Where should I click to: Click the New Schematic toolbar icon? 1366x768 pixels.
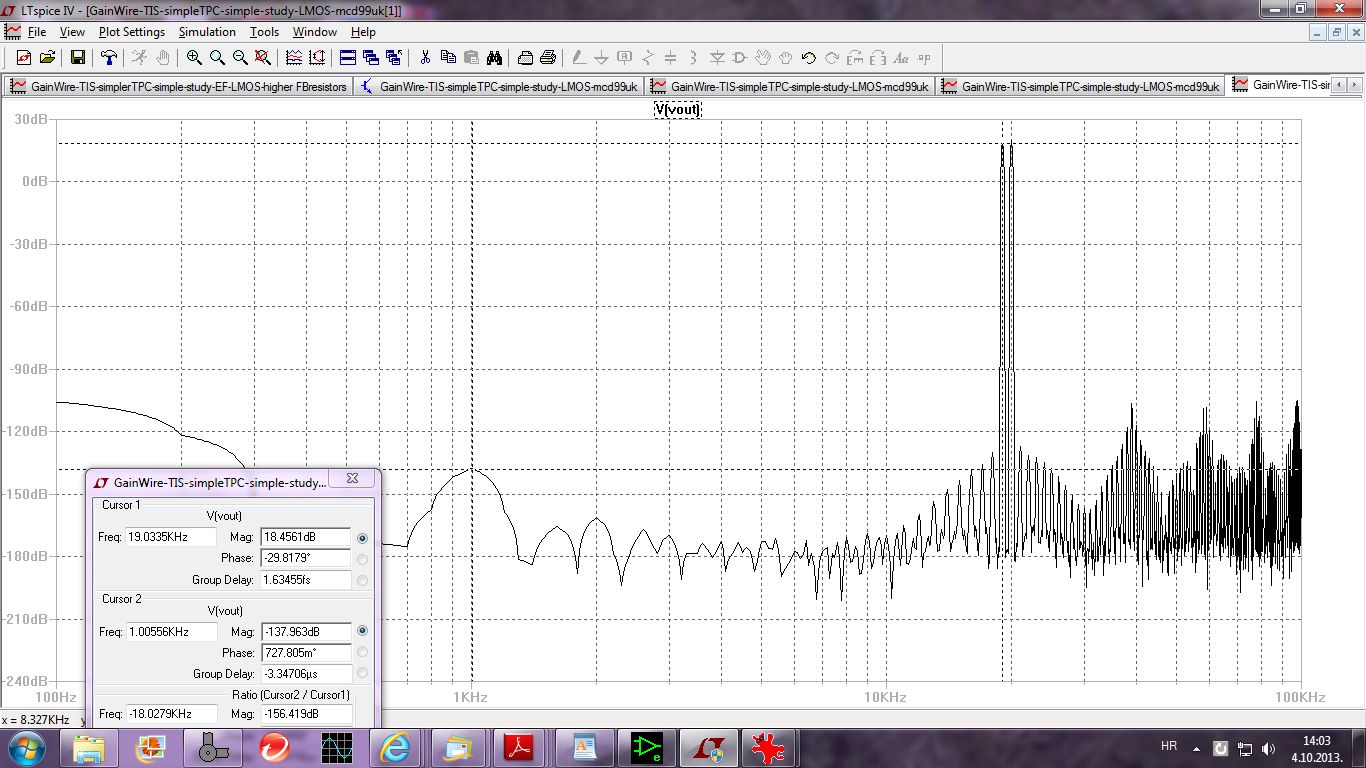pos(24,58)
